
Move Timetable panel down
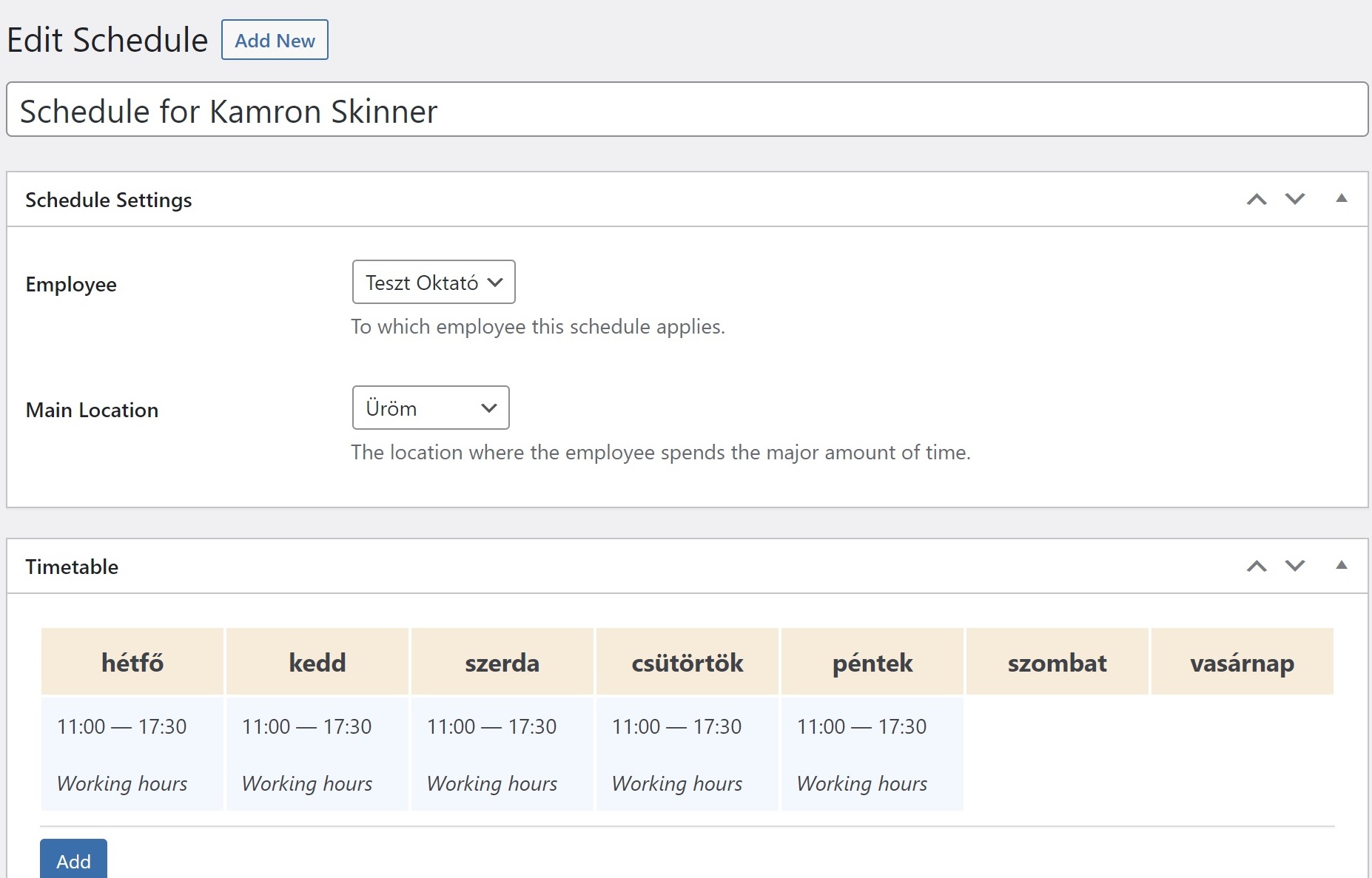point(1294,567)
